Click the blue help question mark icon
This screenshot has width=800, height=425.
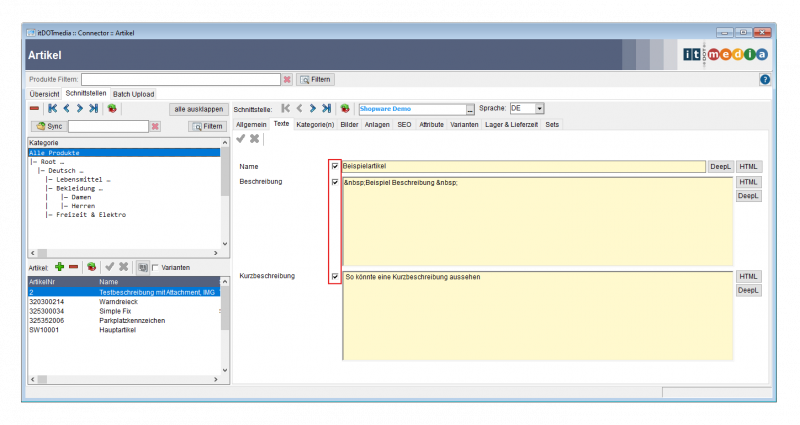764,79
